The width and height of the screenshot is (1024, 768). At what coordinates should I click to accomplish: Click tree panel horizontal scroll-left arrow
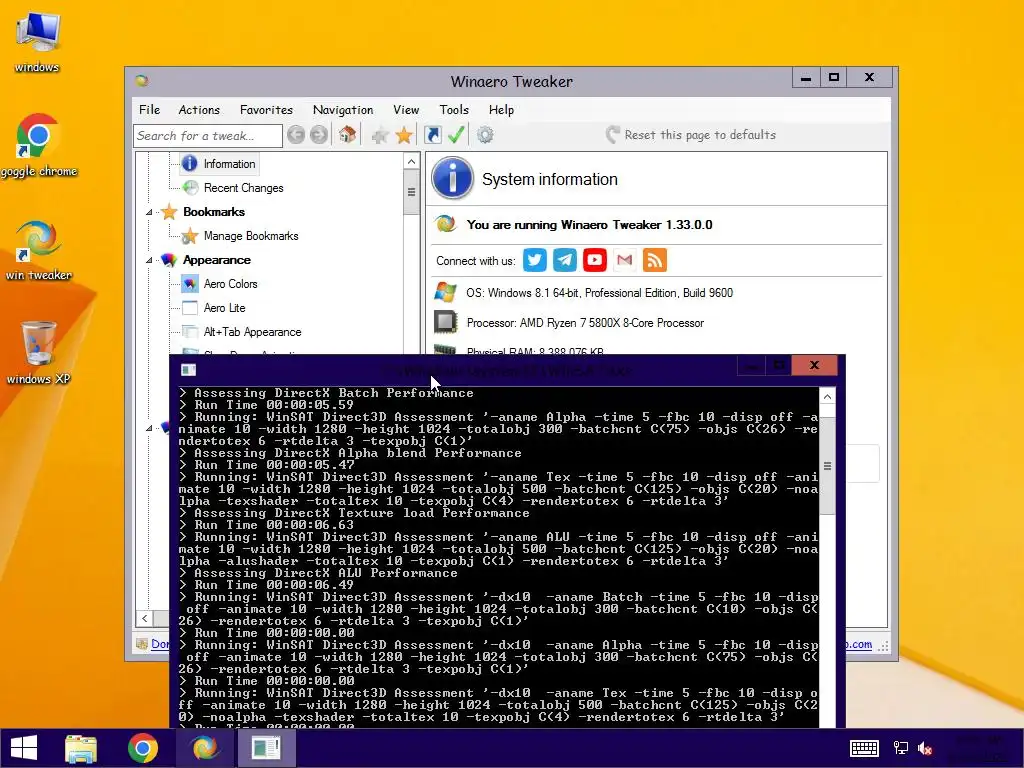coord(145,618)
